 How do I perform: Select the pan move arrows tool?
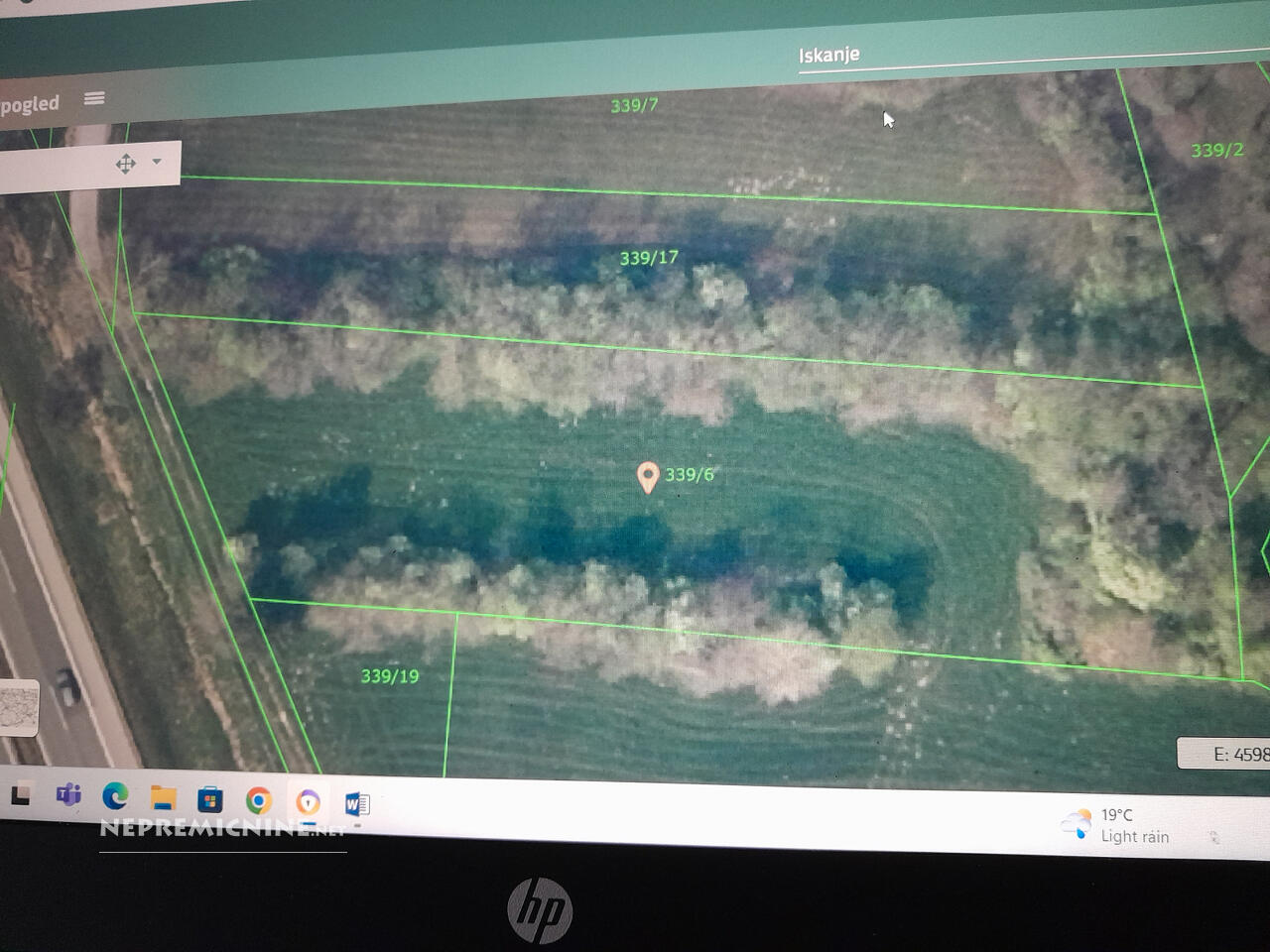click(x=125, y=164)
